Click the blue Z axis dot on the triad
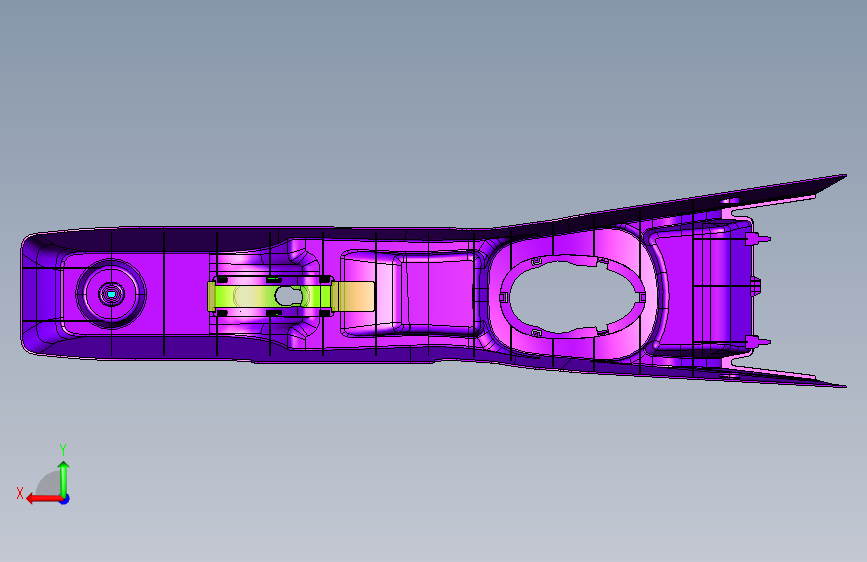The width and height of the screenshot is (867, 562). pyautogui.click(x=65, y=499)
